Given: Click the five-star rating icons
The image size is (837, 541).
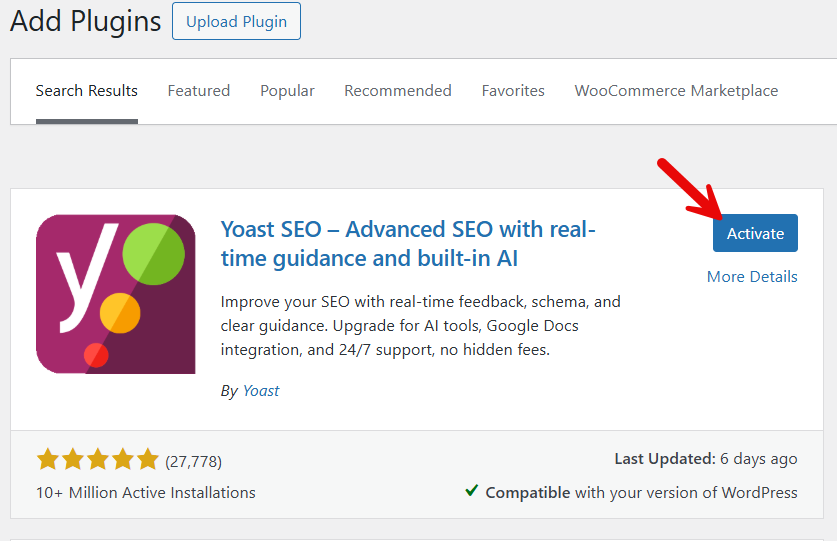Looking at the screenshot, I should click(98, 460).
